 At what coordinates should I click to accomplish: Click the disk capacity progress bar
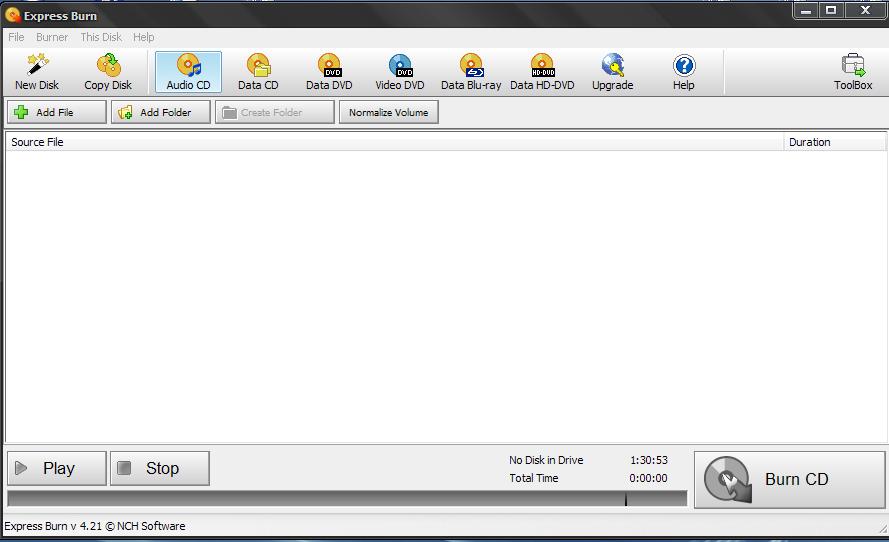[x=347, y=499]
